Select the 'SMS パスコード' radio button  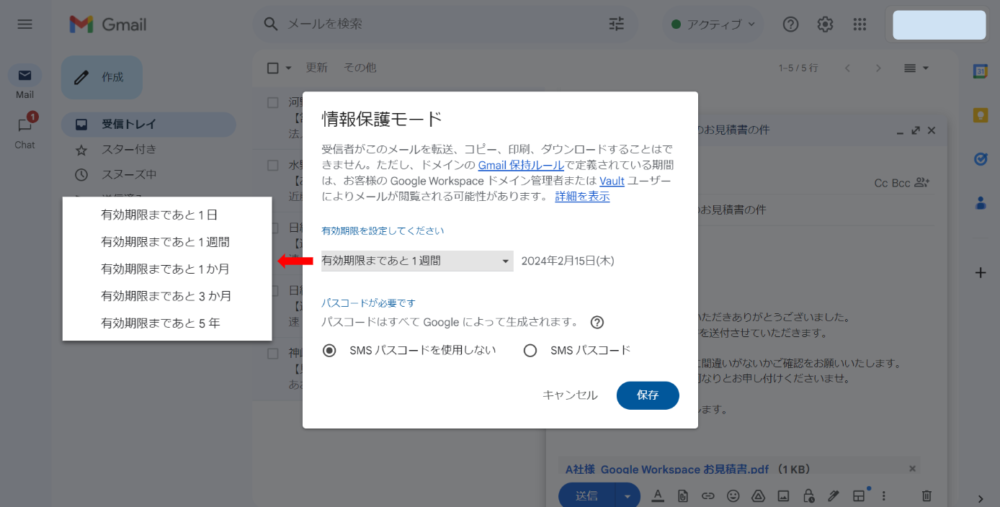(530, 350)
